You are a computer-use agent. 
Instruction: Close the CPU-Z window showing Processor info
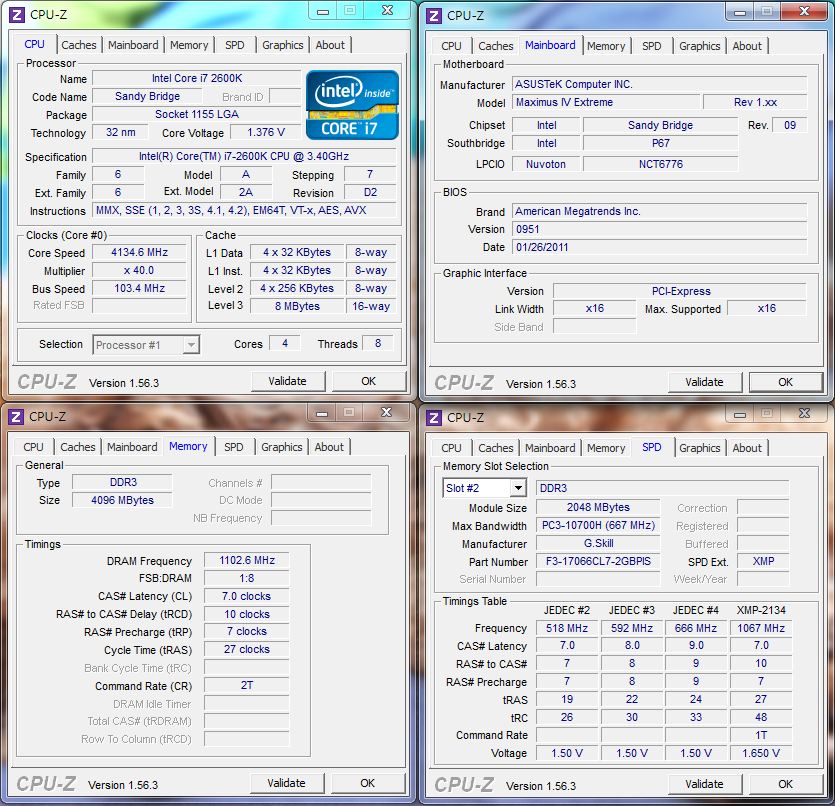[x=388, y=10]
